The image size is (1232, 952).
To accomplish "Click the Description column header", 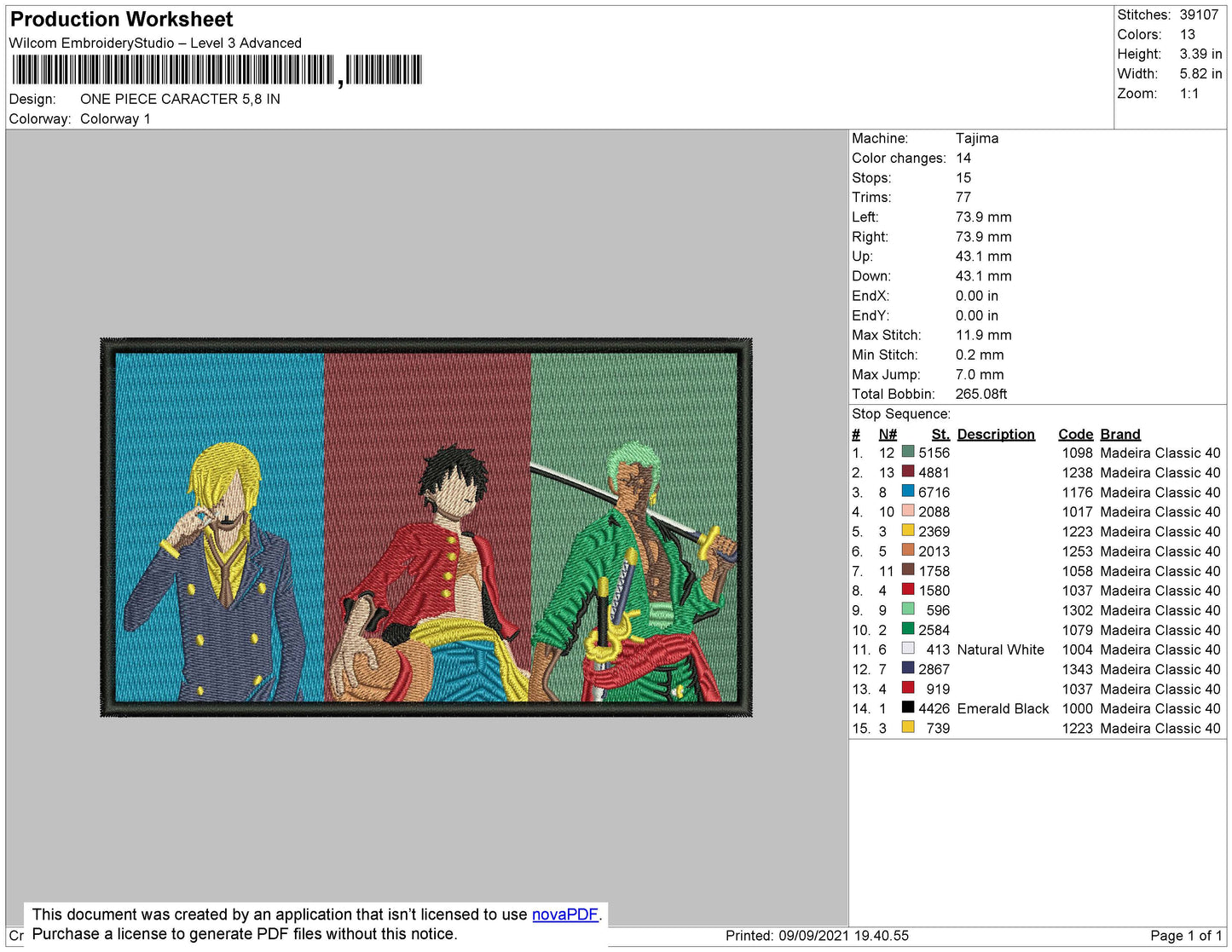I will point(996,434).
